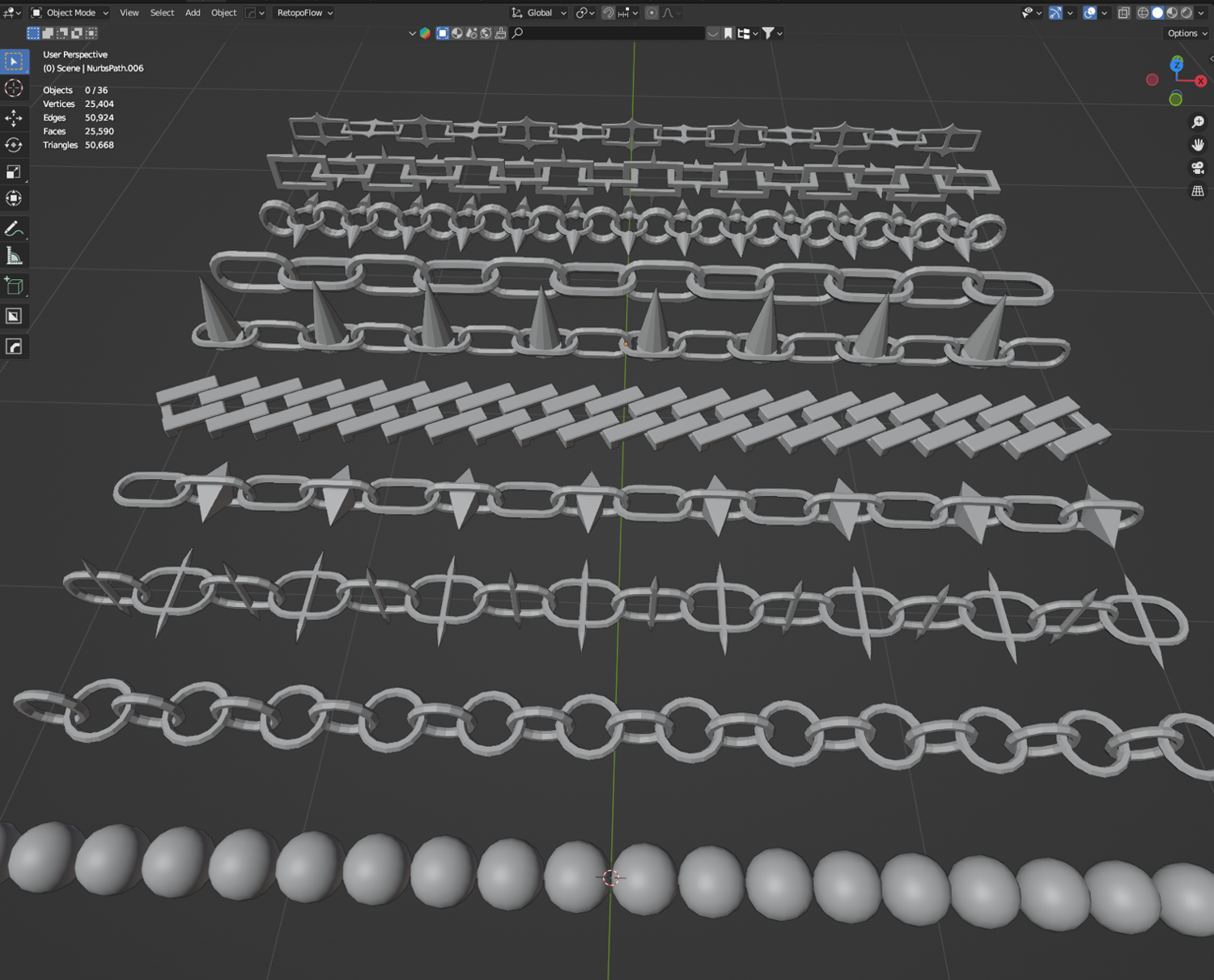This screenshot has height=980, width=1214.
Task: Switch to Material Preview shading
Action: coord(1172,13)
